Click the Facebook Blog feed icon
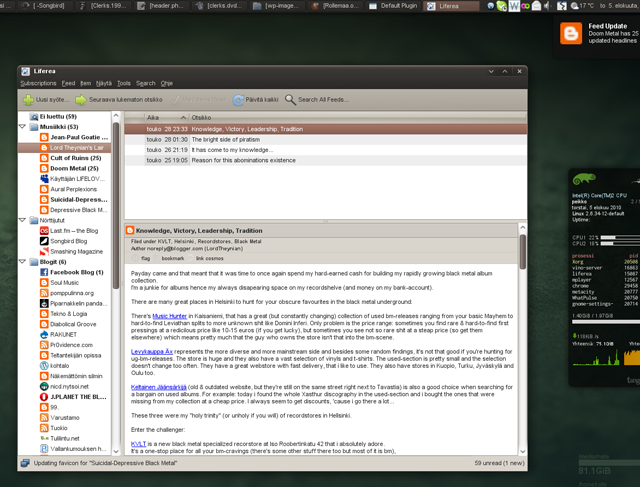The width and height of the screenshot is (640, 487). 44,272
